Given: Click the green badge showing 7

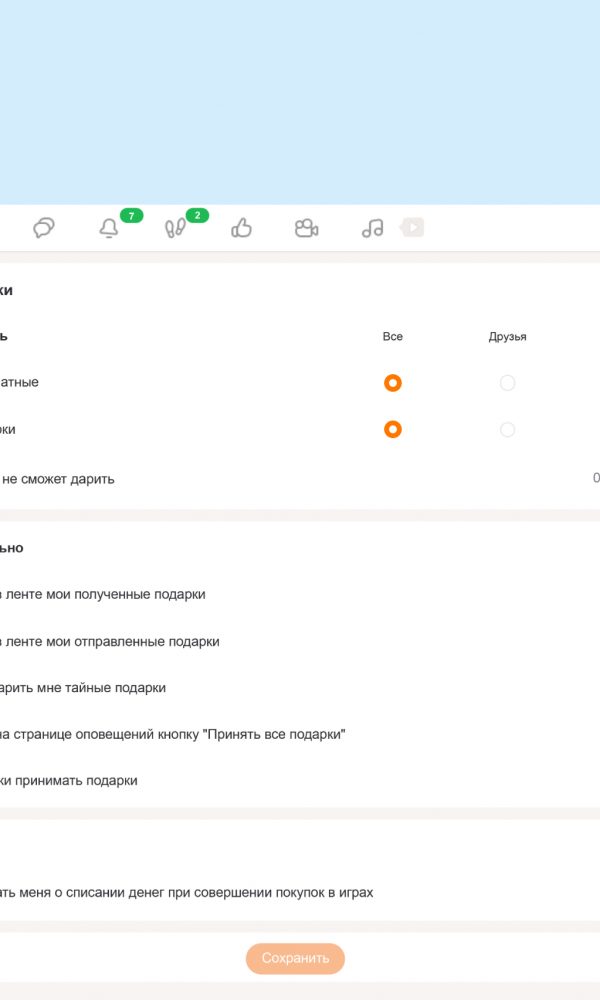Looking at the screenshot, I should (x=131, y=215).
